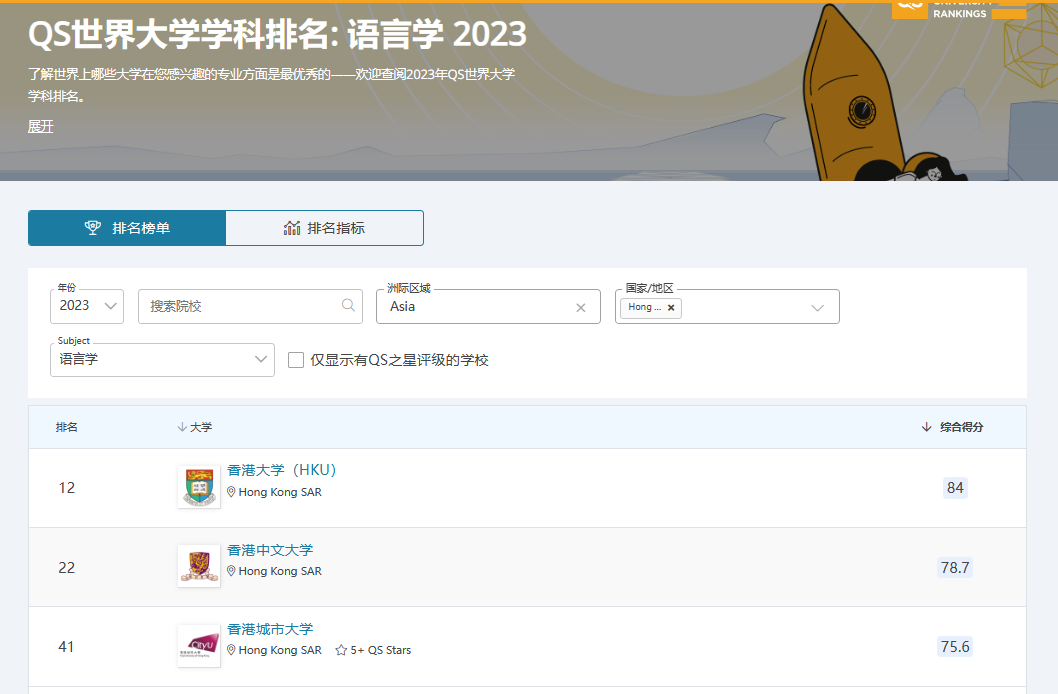1058x694 pixels.
Task: Click the location pin beside 香港中文大学
Action: tap(231, 571)
